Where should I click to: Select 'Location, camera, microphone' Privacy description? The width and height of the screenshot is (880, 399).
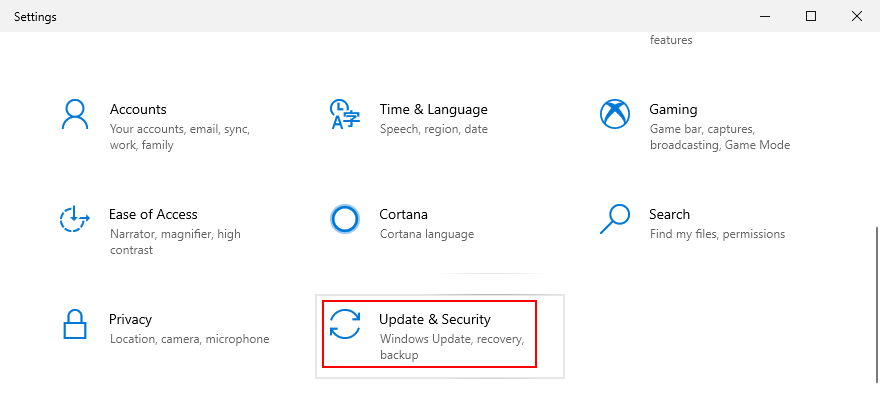coord(190,339)
